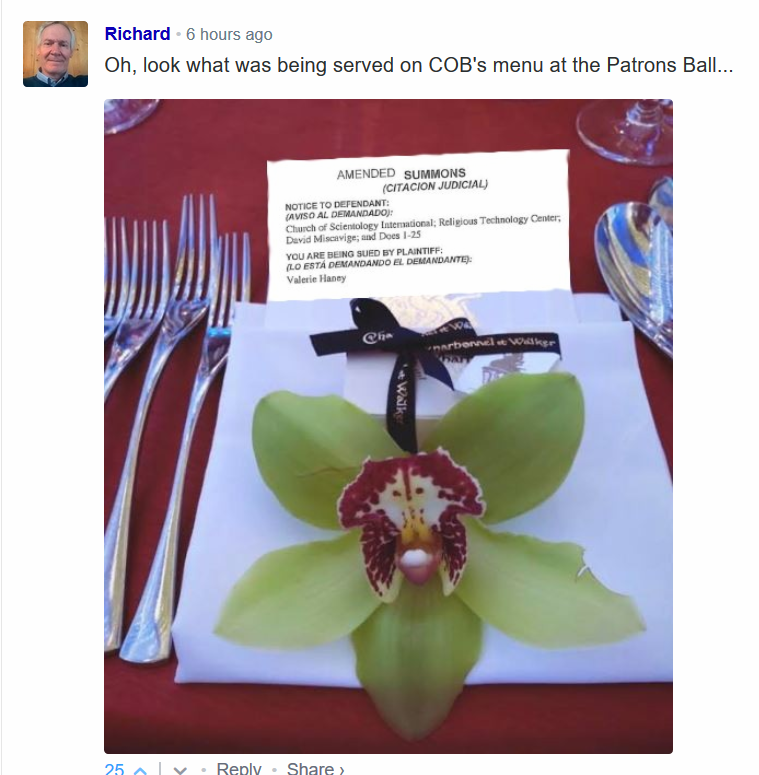The width and height of the screenshot is (759, 775).
Task: Click the Richard username link
Action: click(x=137, y=34)
